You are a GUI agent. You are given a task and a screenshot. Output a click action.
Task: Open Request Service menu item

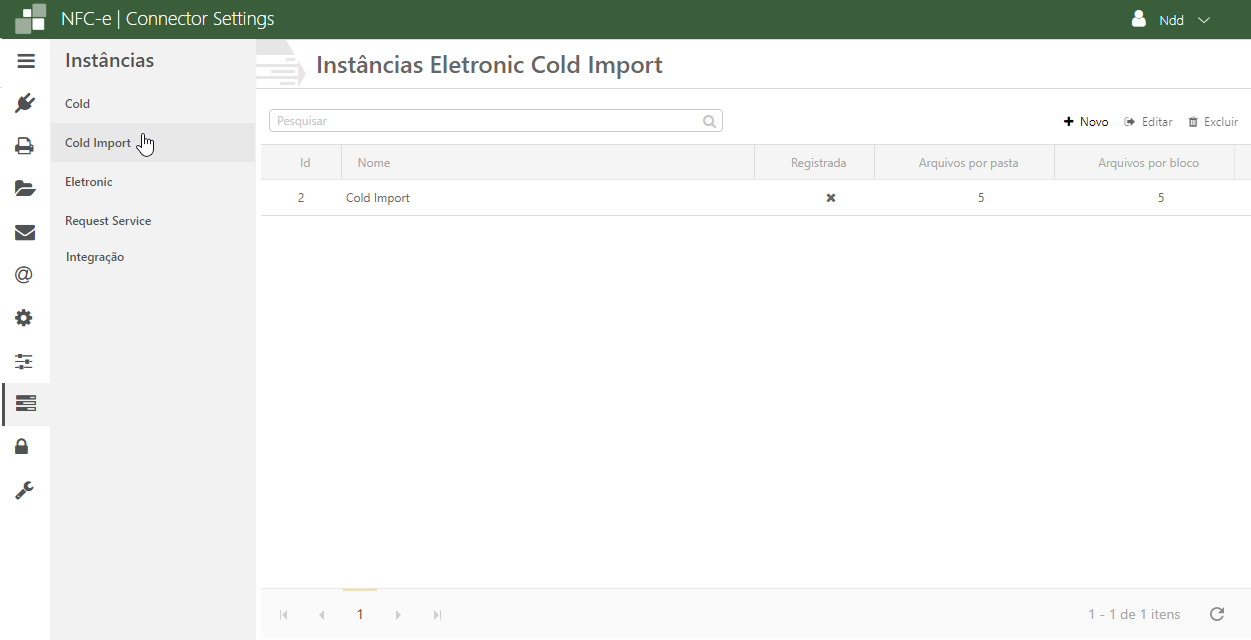click(108, 221)
